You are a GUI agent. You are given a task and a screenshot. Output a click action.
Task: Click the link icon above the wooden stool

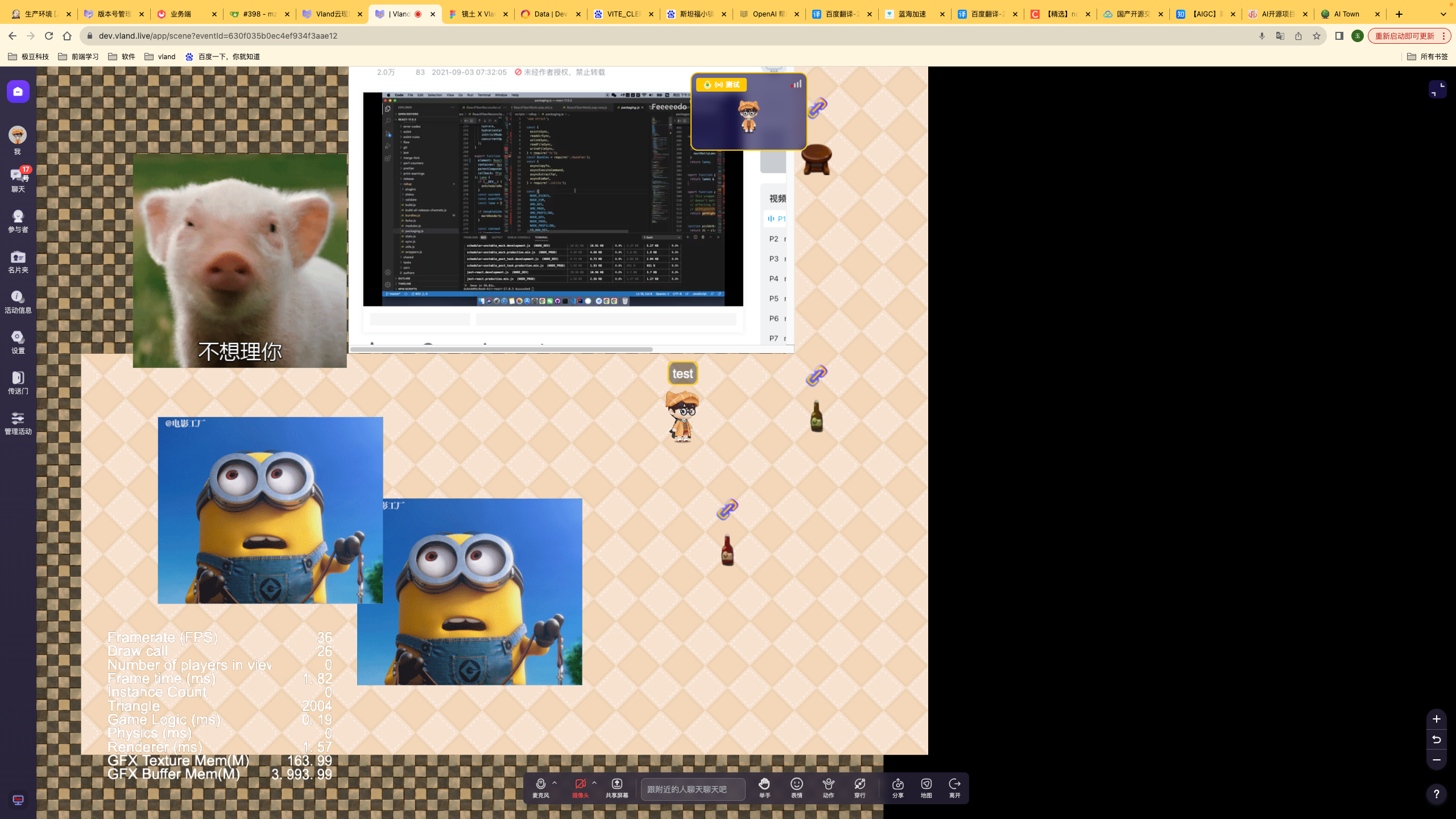pos(817,107)
